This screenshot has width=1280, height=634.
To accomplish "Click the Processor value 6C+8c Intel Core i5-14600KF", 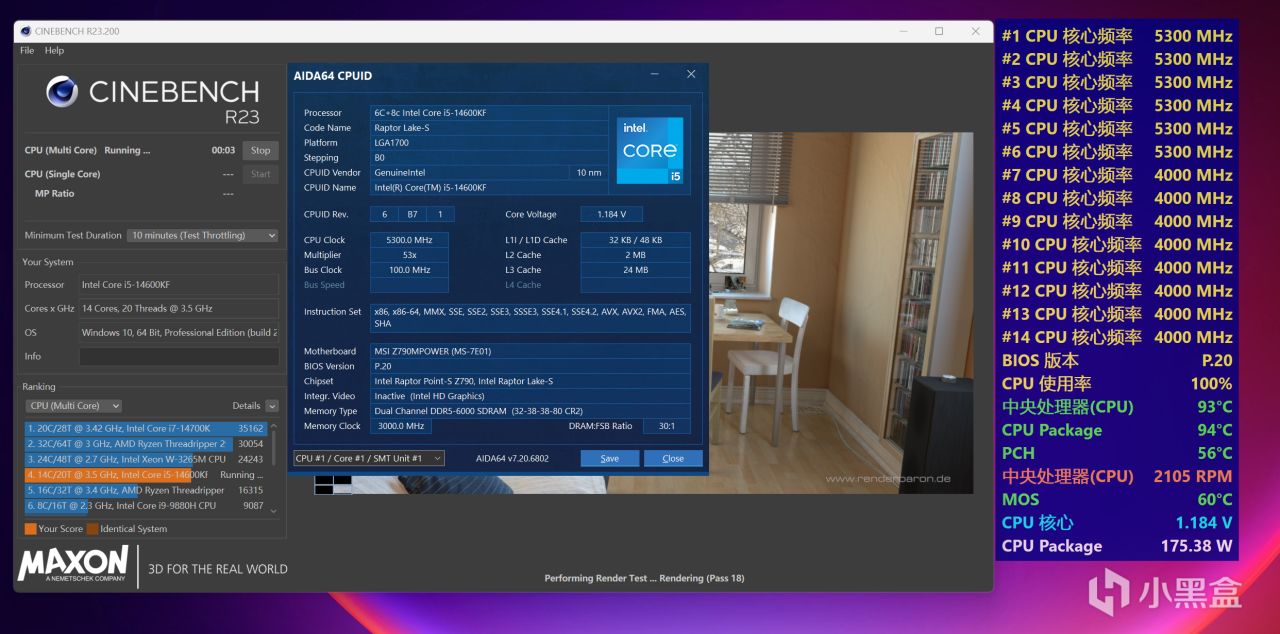I will (489, 113).
